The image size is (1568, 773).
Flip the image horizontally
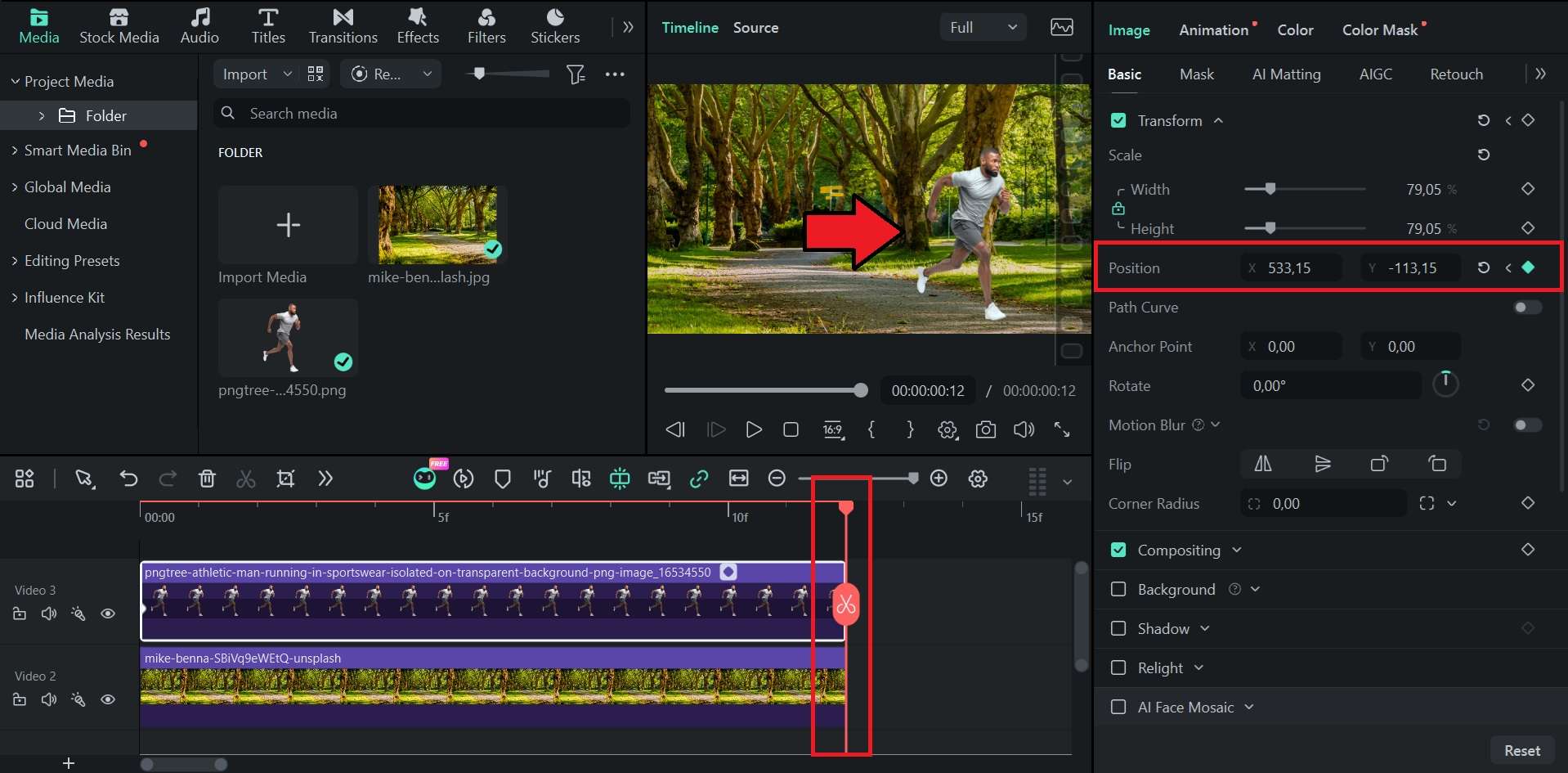coord(1263,464)
